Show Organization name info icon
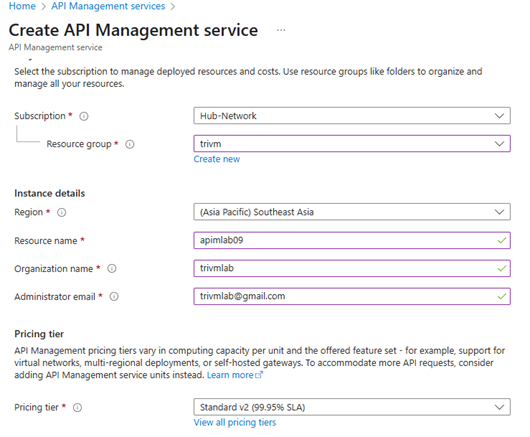Viewport: 530px width, 437px height. click(x=112, y=269)
